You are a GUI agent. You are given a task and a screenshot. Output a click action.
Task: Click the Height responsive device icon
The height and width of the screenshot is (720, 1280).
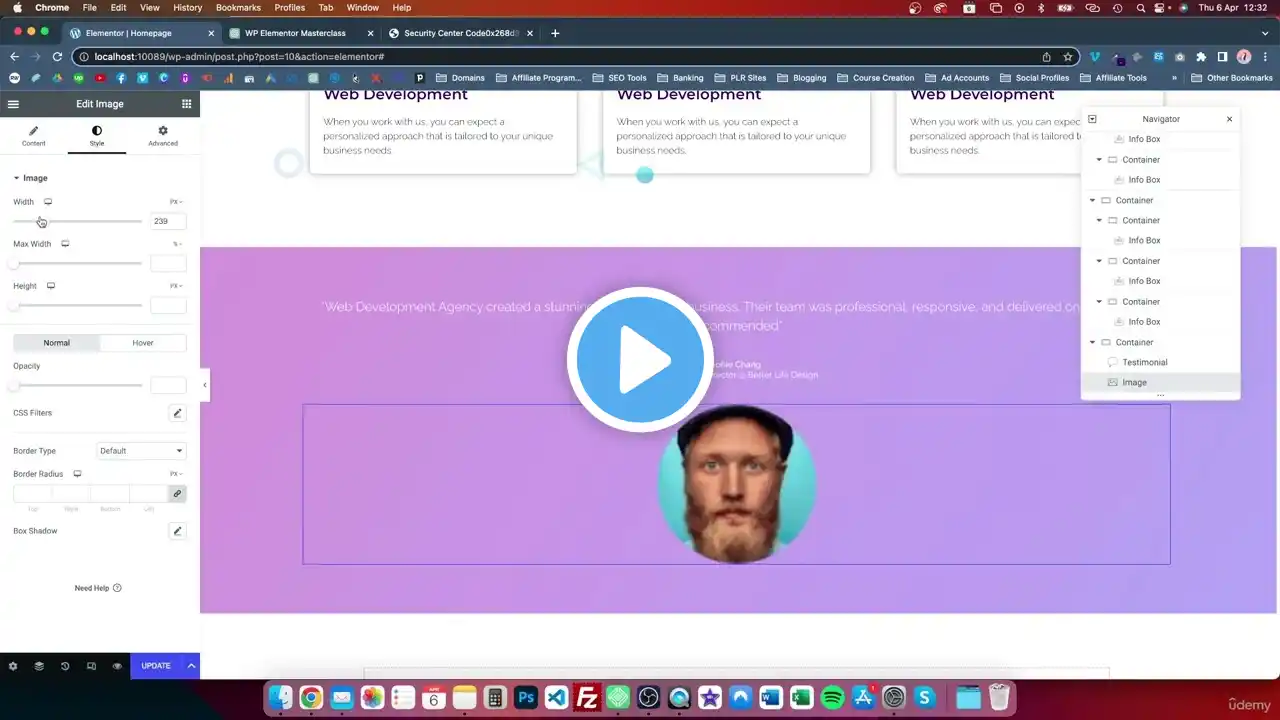pos(51,286)
